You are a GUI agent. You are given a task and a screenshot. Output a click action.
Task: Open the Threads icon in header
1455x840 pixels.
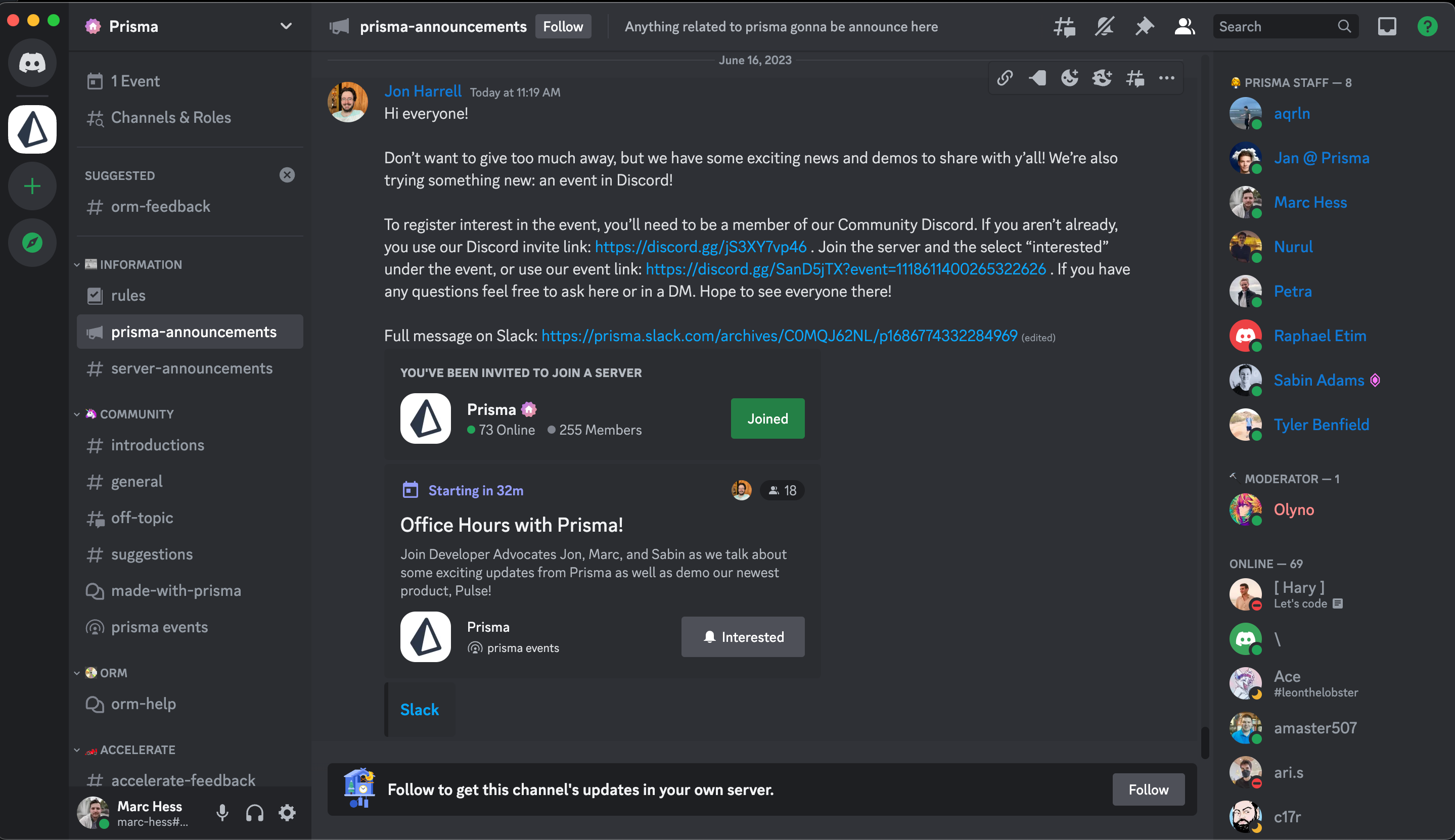1064,27
